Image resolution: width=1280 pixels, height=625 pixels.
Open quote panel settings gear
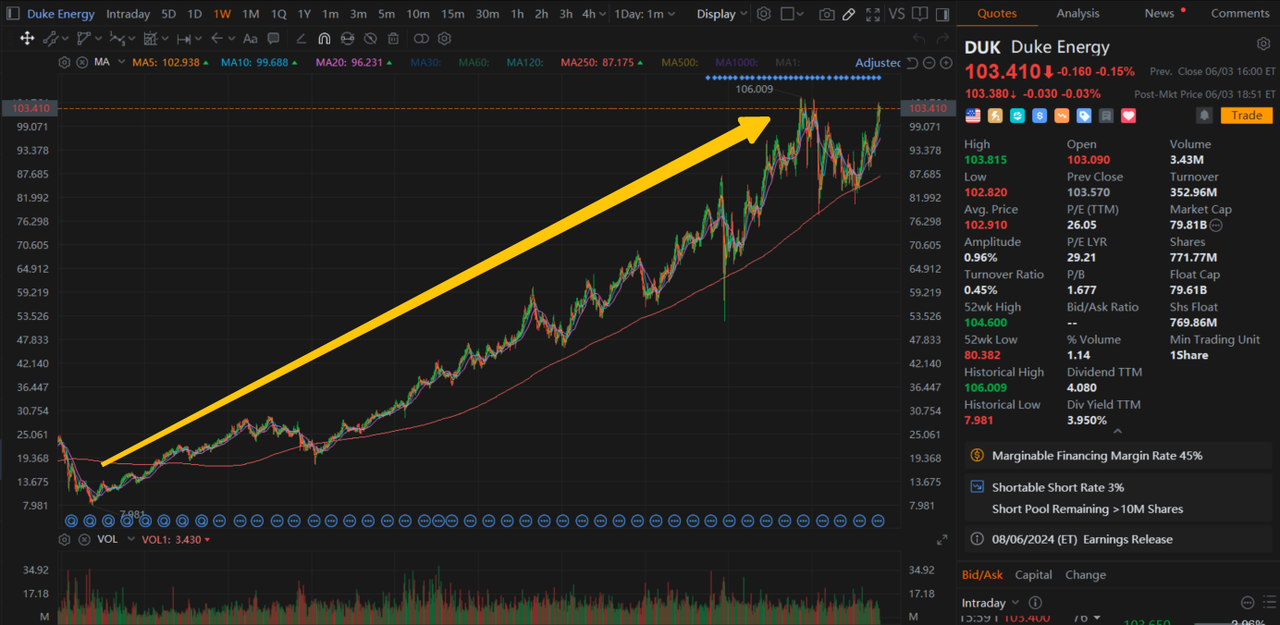click(x=1263, y=45)
